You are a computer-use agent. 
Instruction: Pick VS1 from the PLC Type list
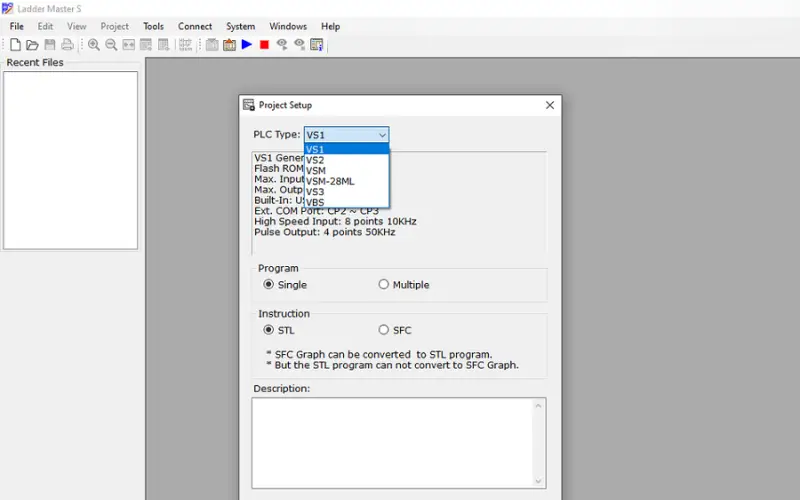click(x=346, y=149)
